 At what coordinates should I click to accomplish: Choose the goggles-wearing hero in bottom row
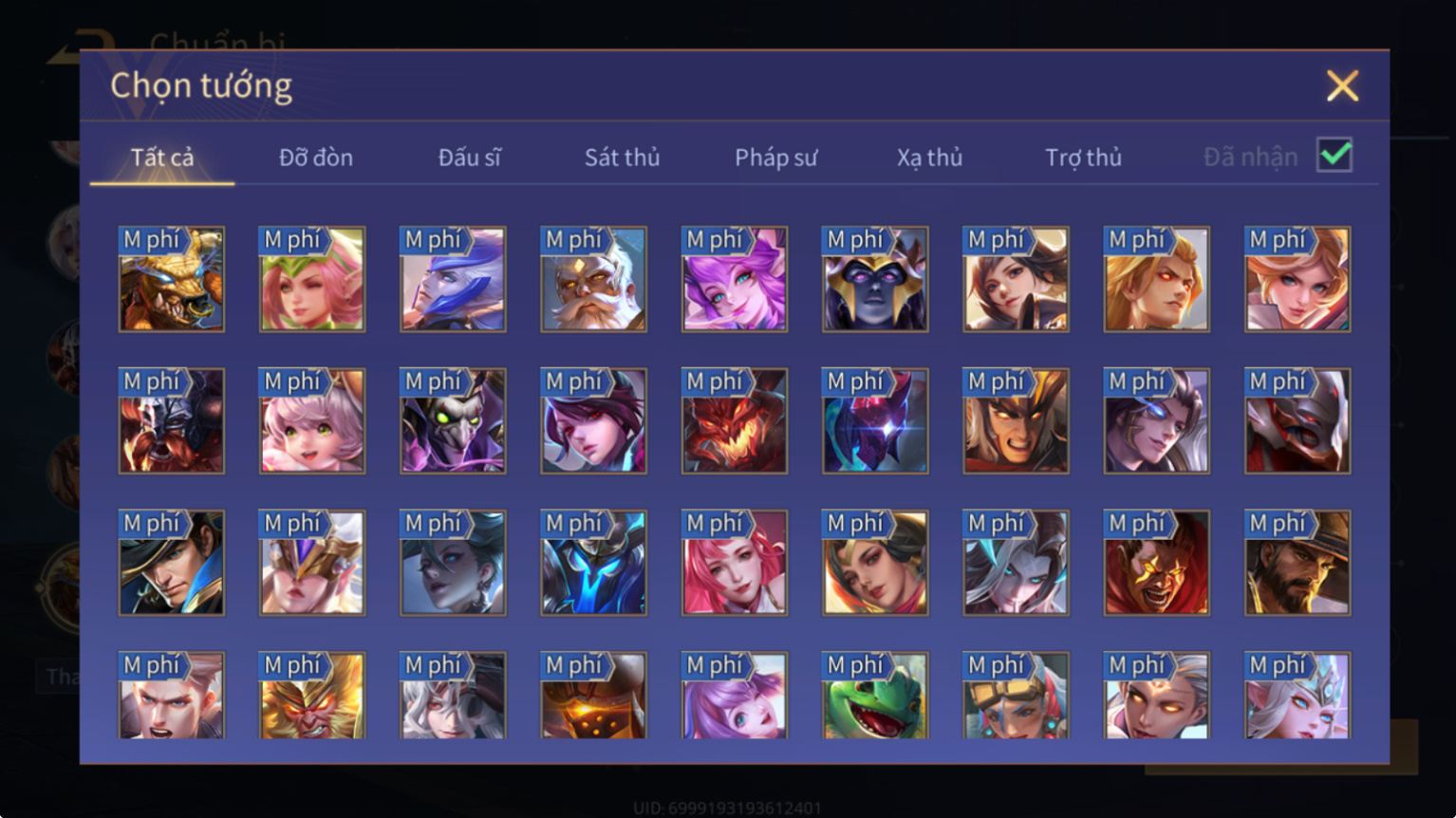pos(1016,696)
